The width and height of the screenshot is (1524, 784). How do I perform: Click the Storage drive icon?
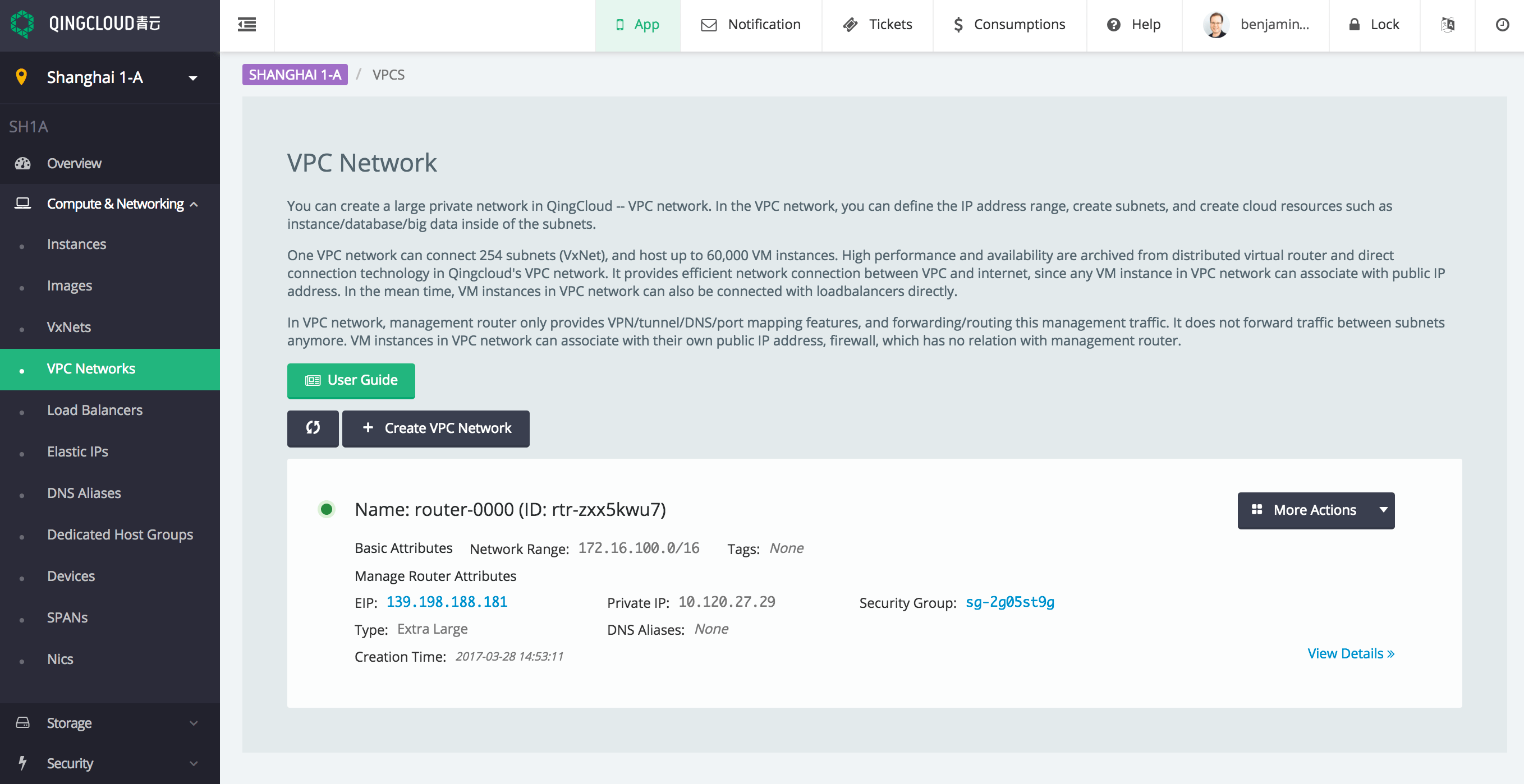(x=22, y=722)
